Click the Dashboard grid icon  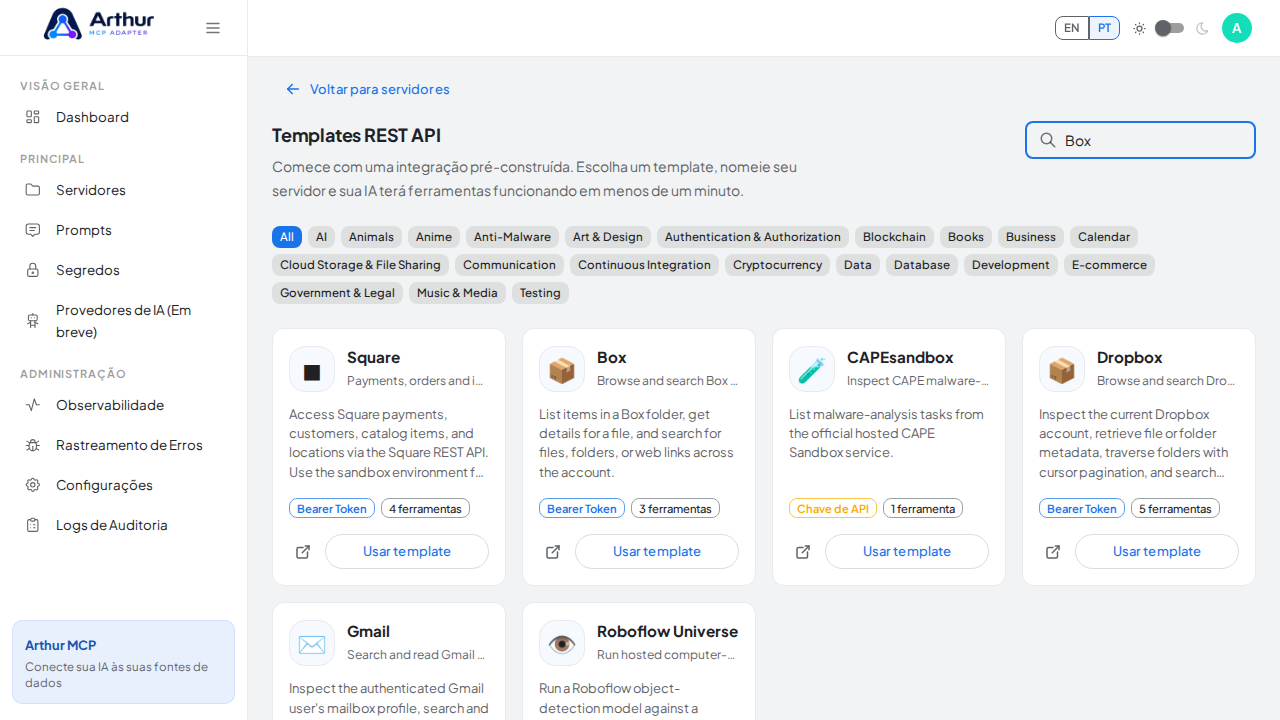tap(33, 117)
